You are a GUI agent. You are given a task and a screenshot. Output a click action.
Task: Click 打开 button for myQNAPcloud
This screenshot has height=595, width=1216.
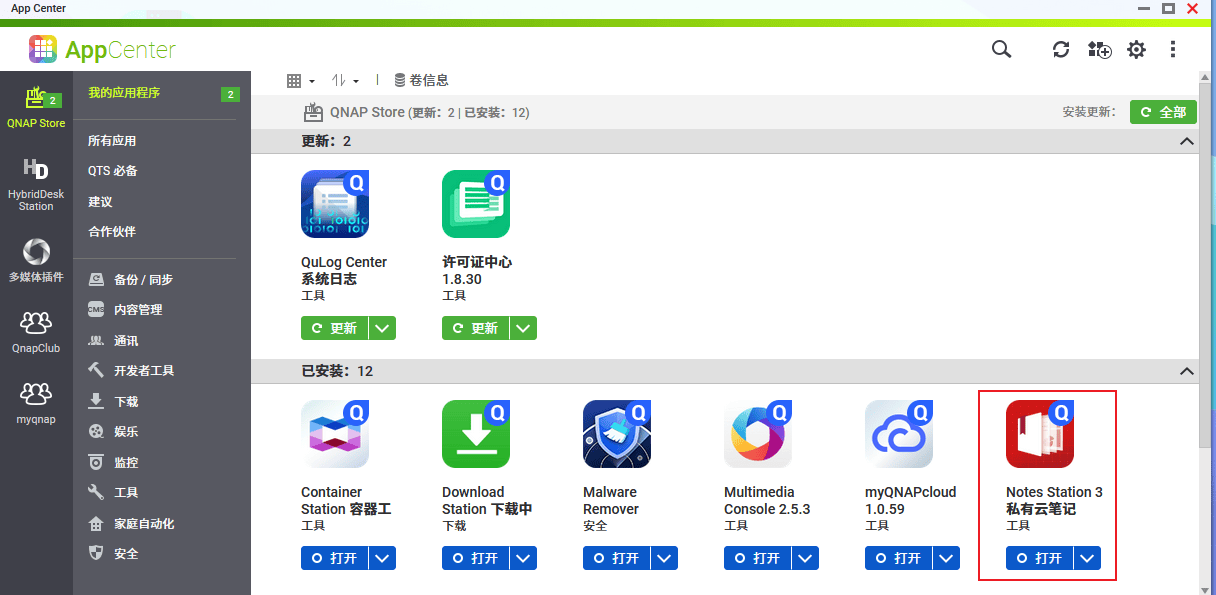point(899,558)
